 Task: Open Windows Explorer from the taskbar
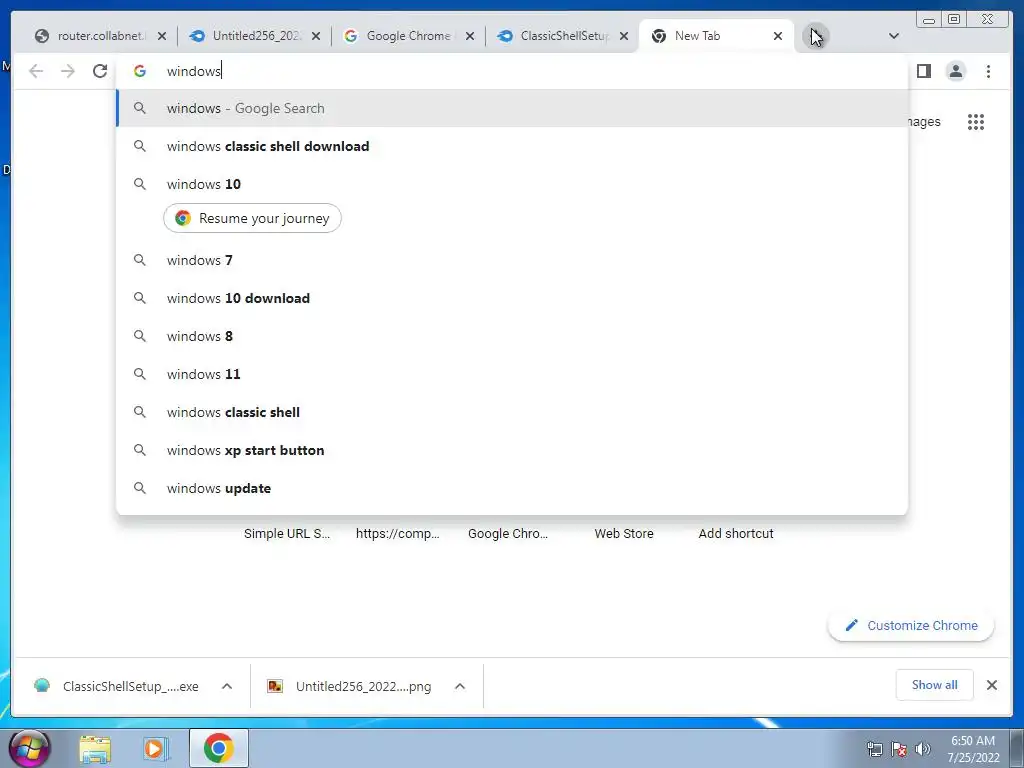[x=95, y=748]
